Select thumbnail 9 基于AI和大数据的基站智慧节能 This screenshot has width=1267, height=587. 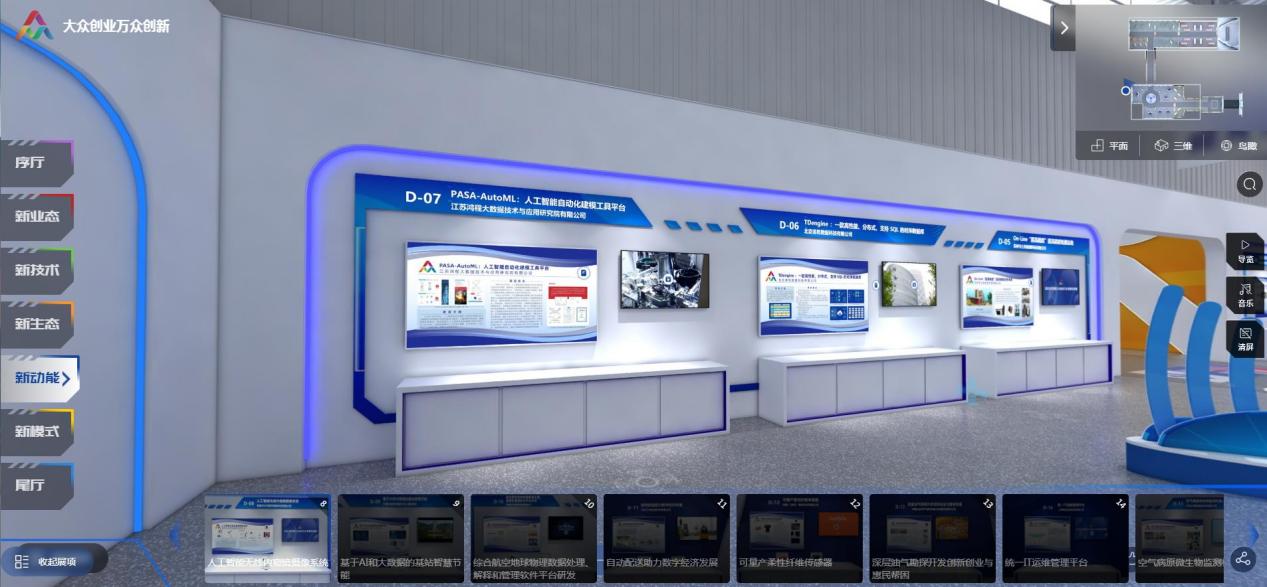(x=401, y=537)
